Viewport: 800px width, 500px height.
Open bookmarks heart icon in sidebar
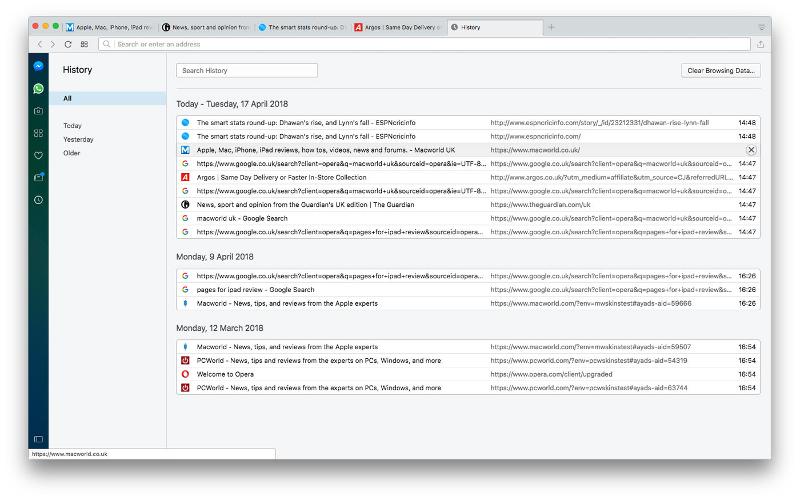point(38,156)
